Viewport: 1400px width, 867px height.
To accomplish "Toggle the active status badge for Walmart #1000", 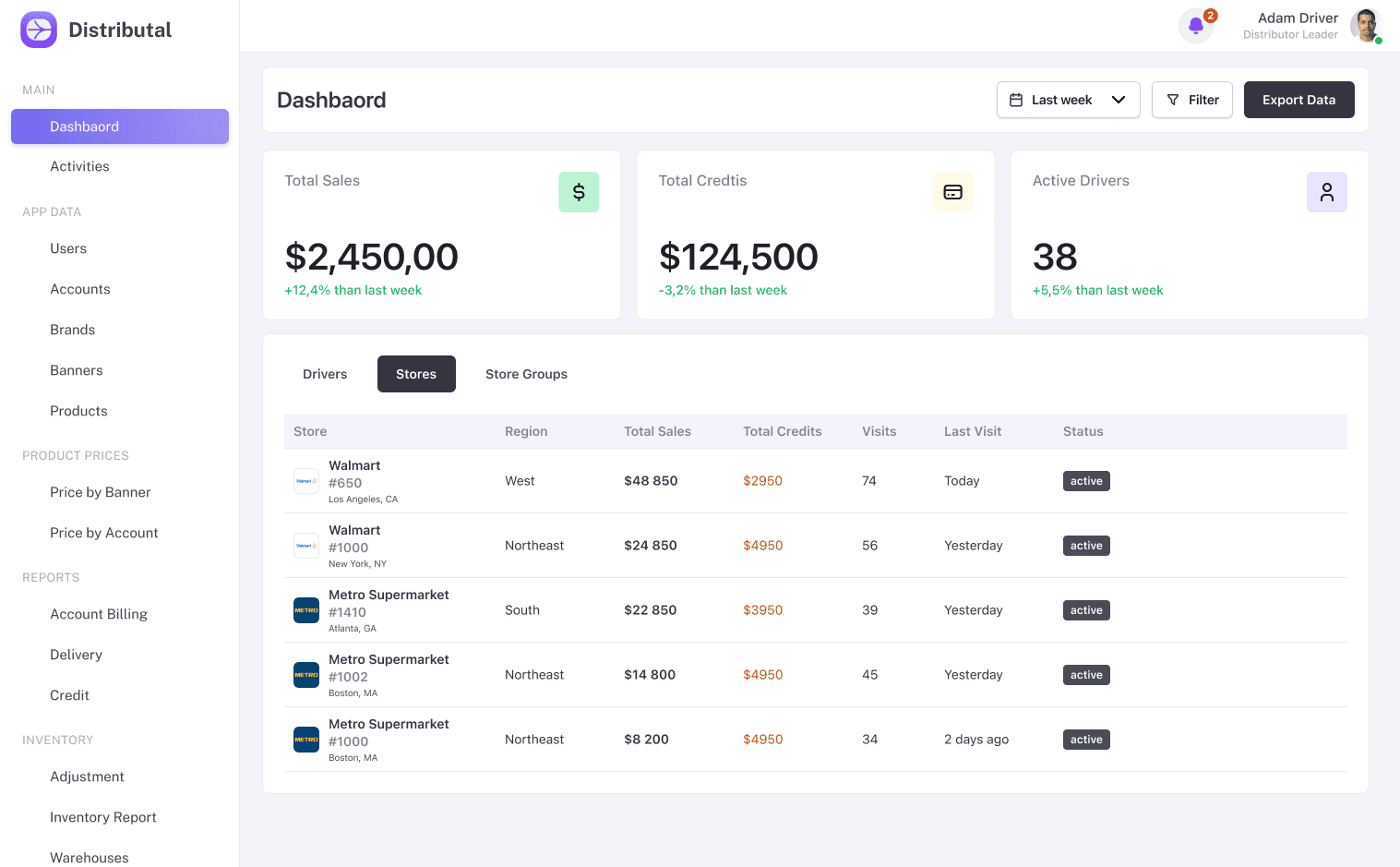I will [1085, 545].
